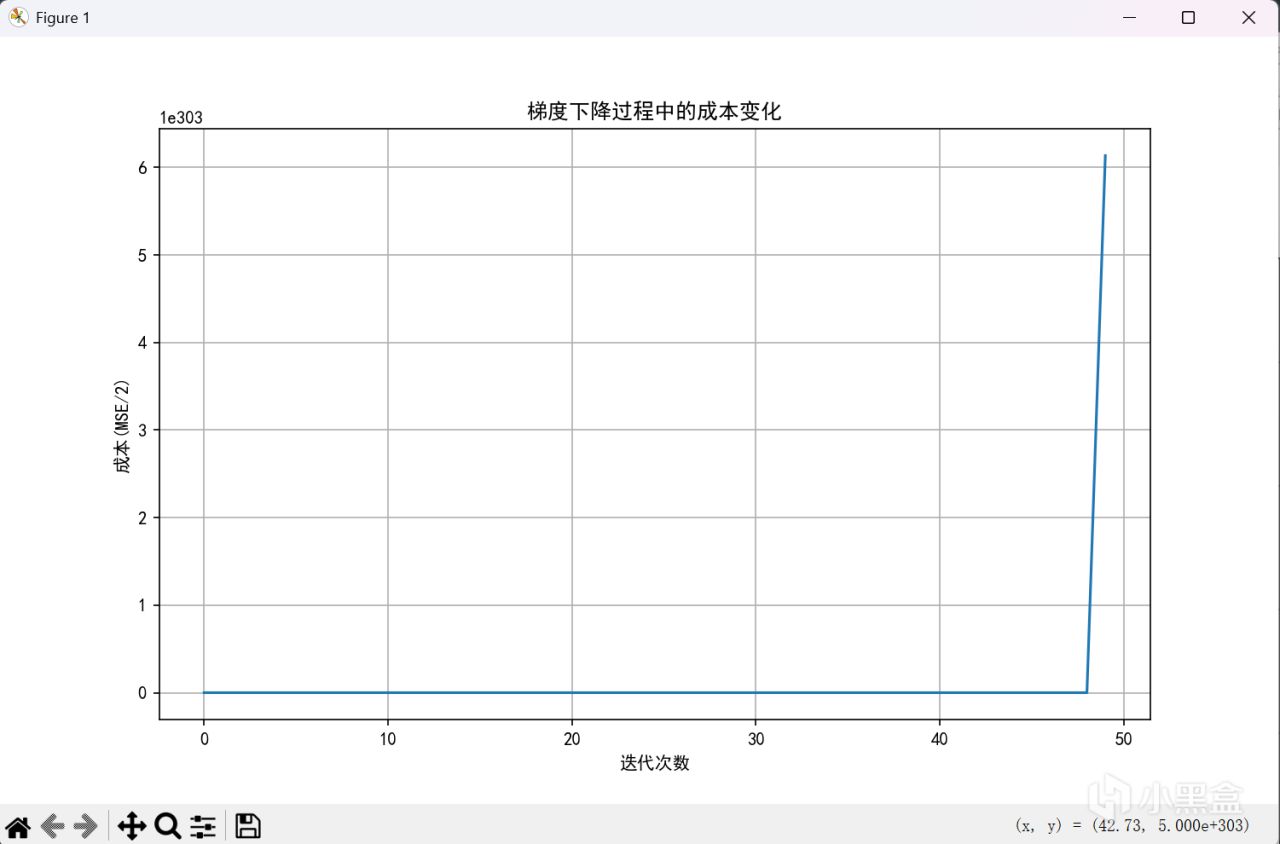Maximize the Figure 1 window

coord(1188,18)
